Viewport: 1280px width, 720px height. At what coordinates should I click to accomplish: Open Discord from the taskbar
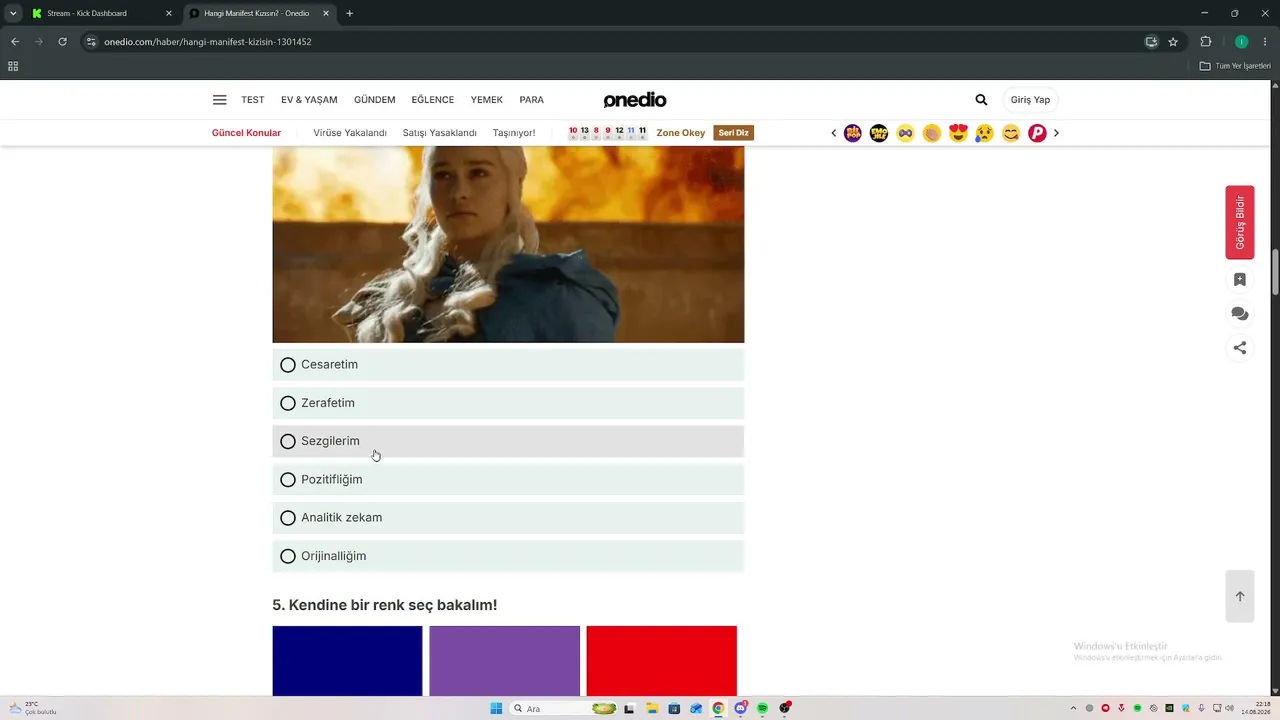[x=740, y=708]
